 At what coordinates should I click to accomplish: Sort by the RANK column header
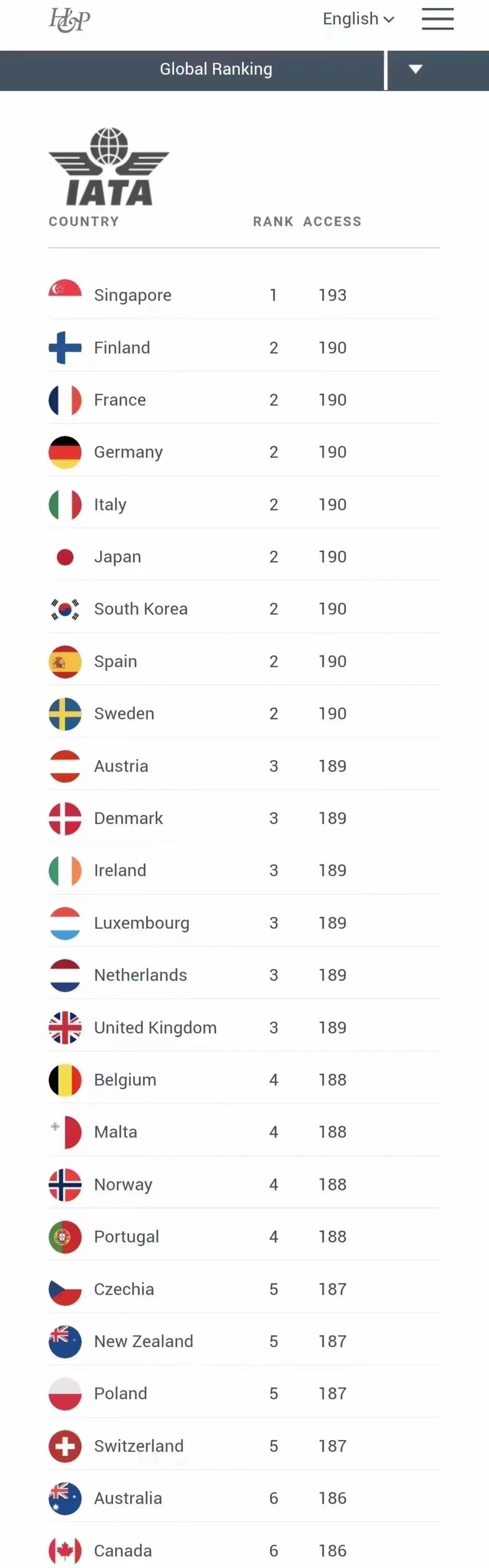273,222
